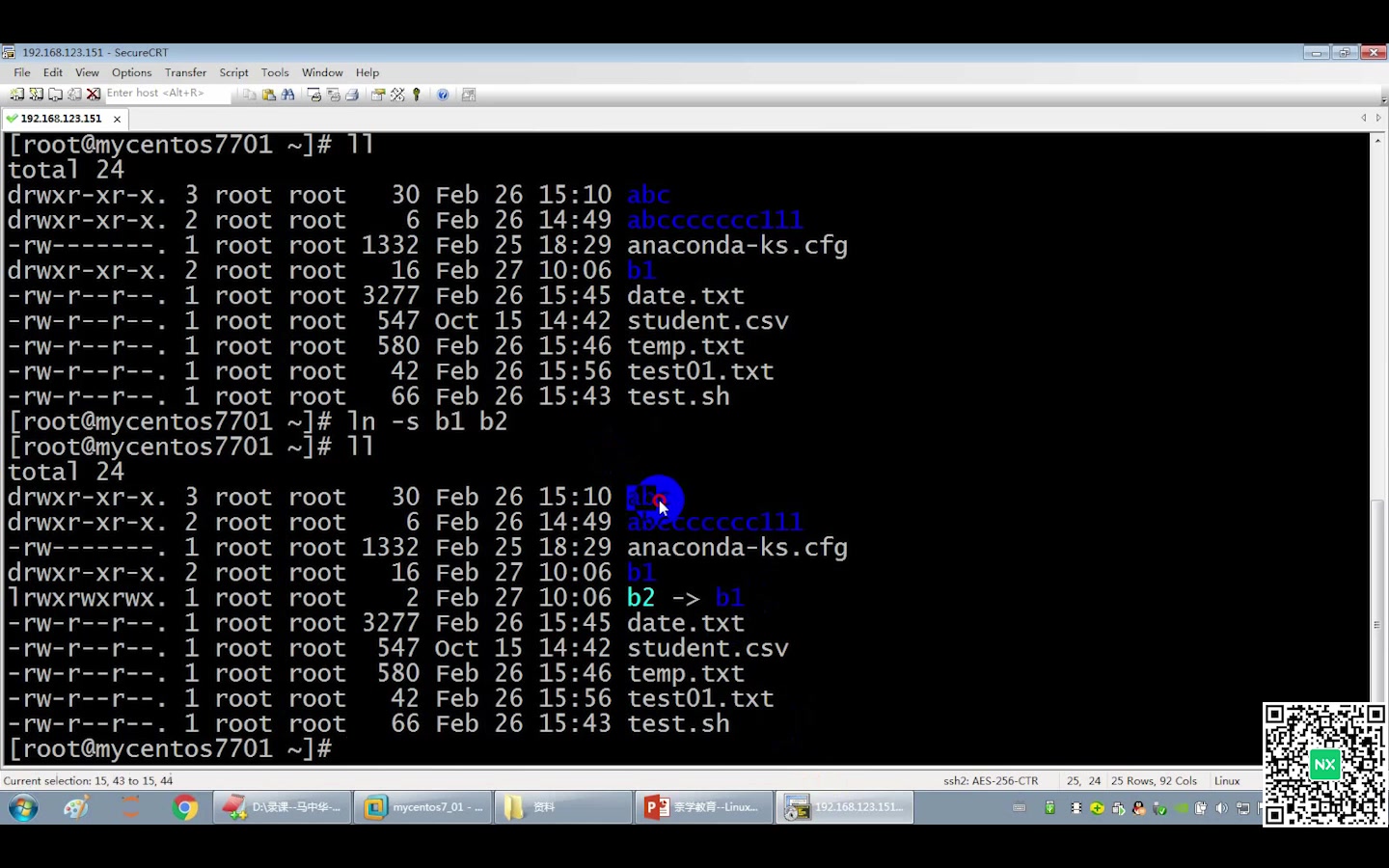Open Google Chrome from taskbar
1389x868 pixels.
pos(185,807)
